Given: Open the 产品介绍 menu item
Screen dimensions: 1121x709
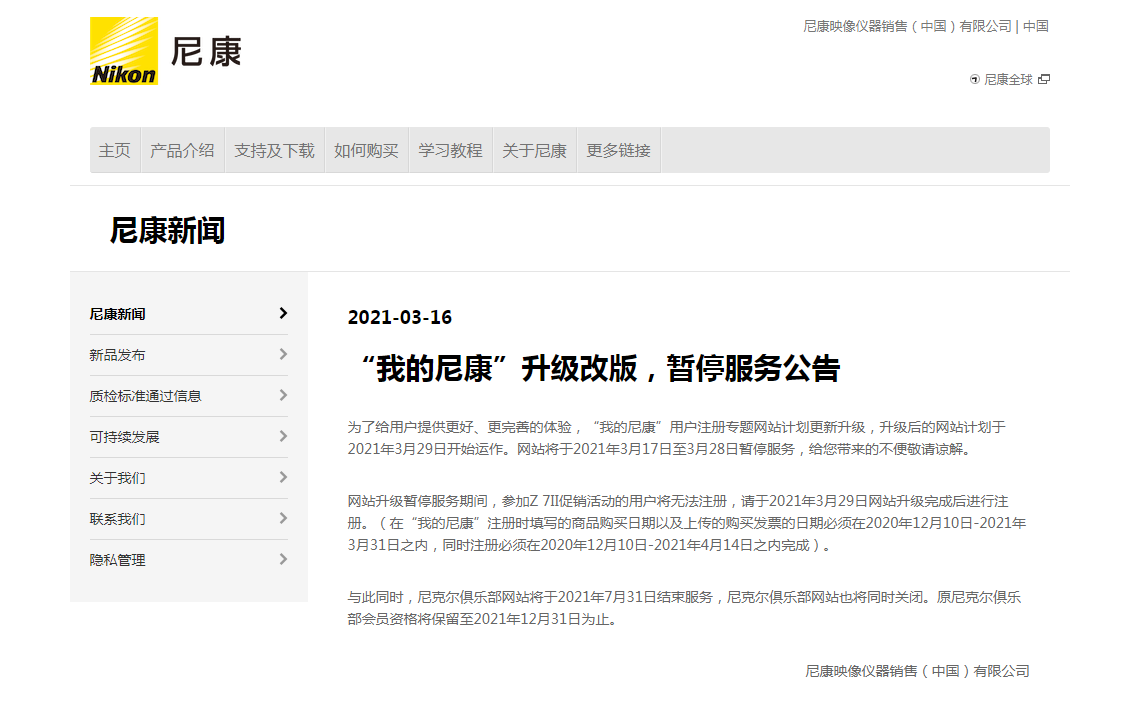Looking at the screenshot, I should pos(182,150).
